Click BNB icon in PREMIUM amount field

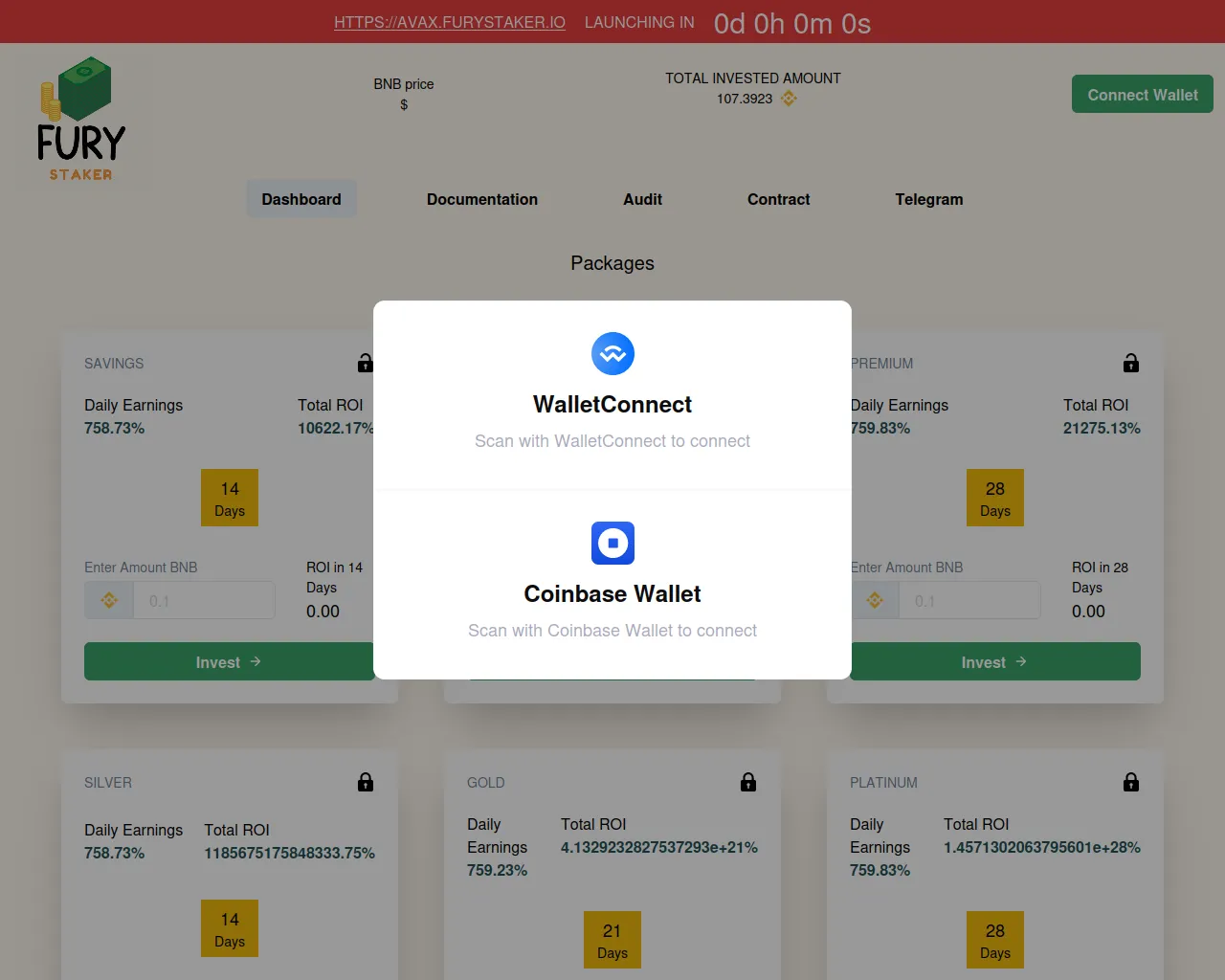click(875, 600)
